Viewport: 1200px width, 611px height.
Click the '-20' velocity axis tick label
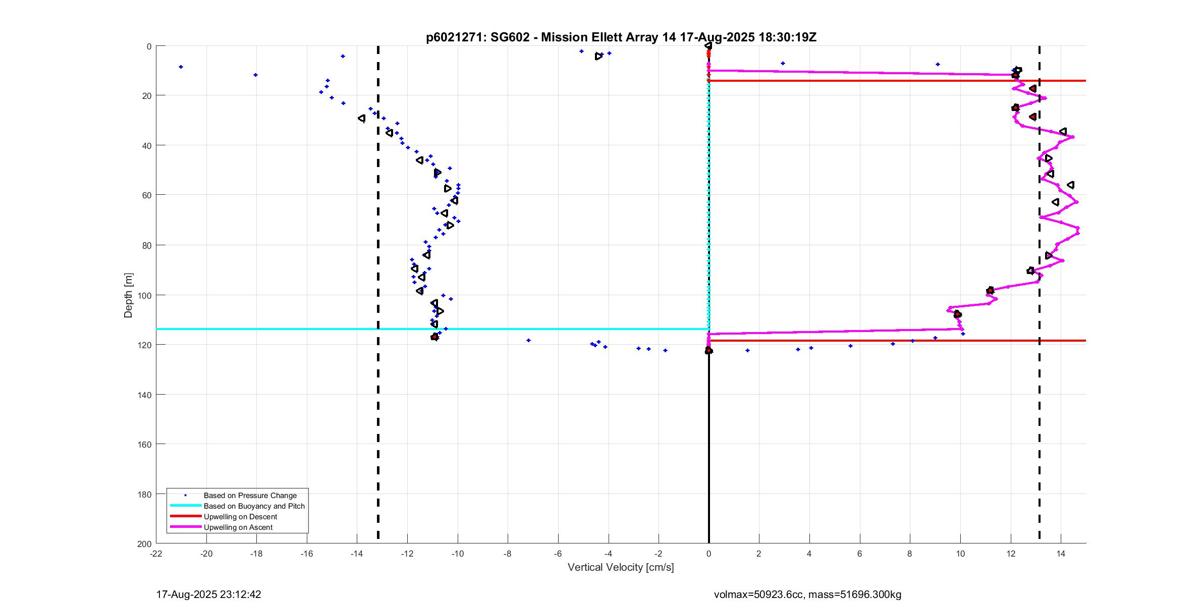click(x=207, y=553)
